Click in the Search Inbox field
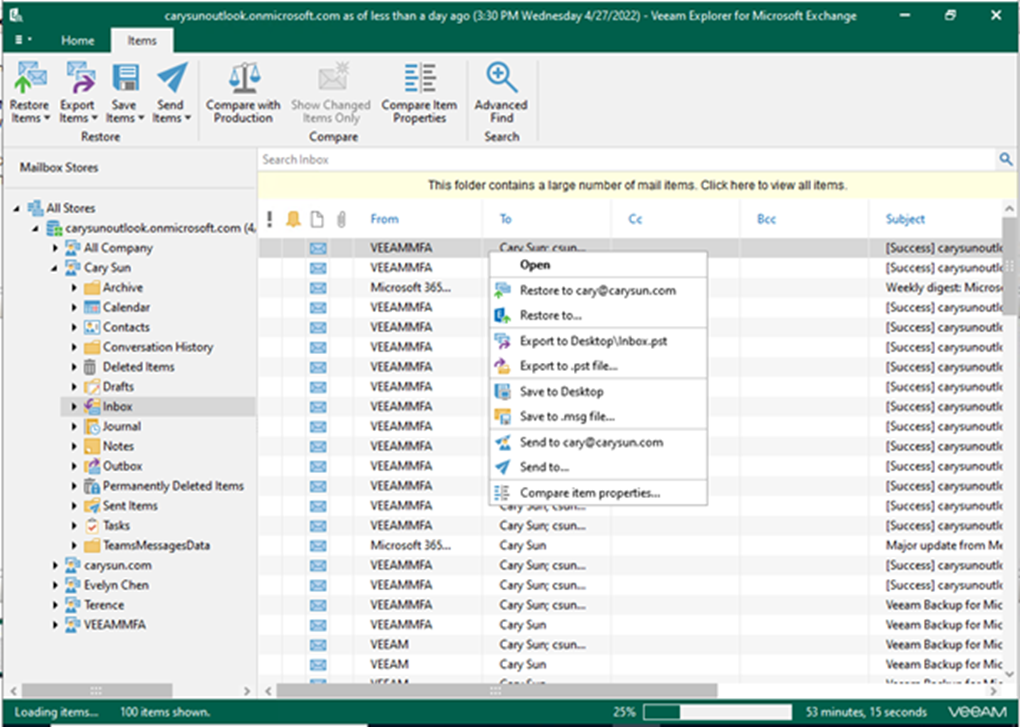 click(x=628, y=159)
